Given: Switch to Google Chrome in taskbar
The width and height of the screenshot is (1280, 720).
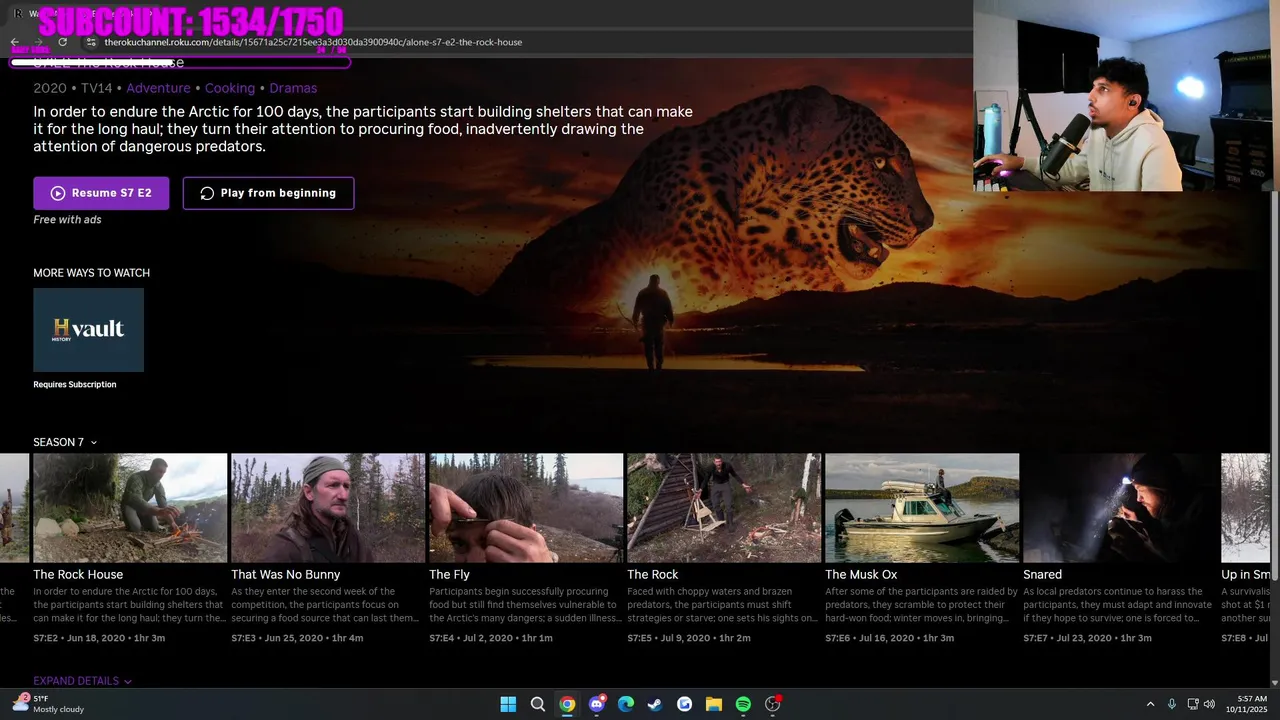Looking at the screenshot, I should pos(567,704).
